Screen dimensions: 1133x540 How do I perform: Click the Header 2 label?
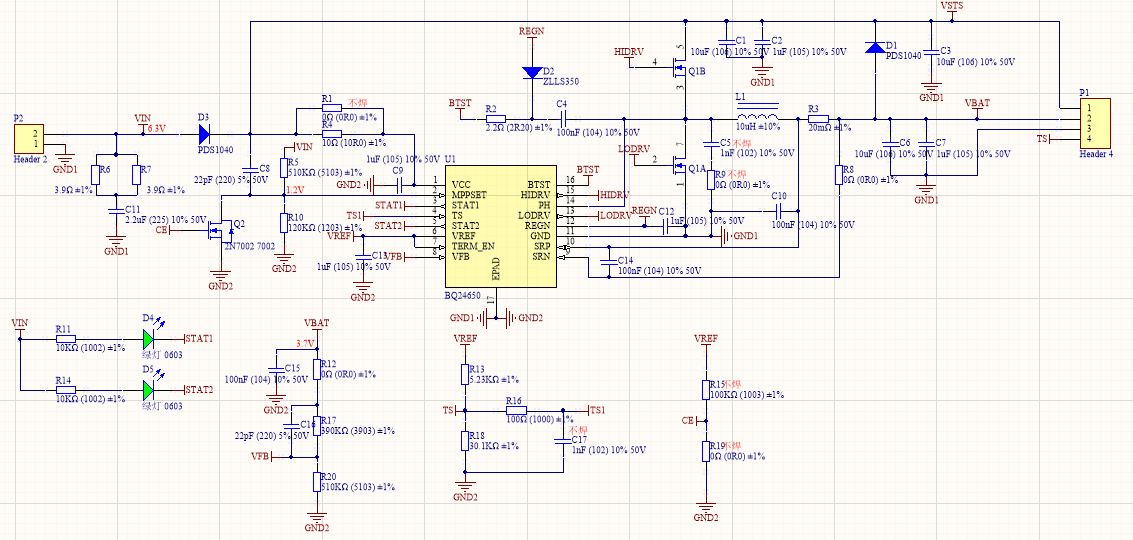(x=31, y=160)
